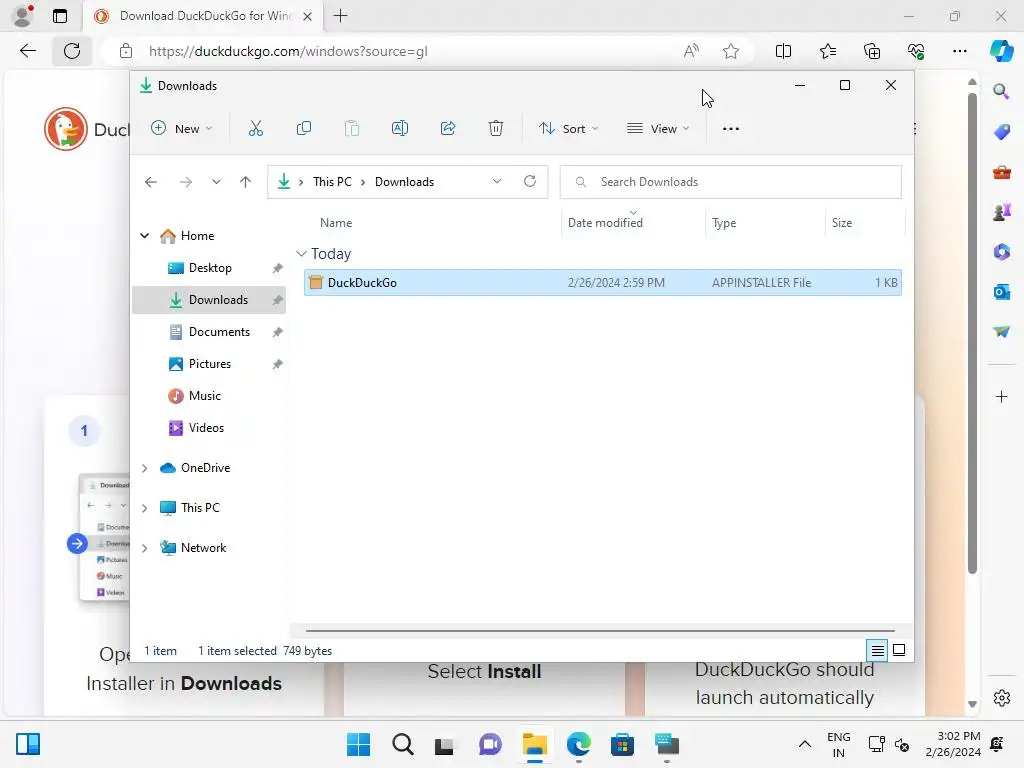Image resolution: width=1024 pixels, height=768 pixels.
Task: Select the DuckDuckGo installer file
Action: tap(603, 283)
